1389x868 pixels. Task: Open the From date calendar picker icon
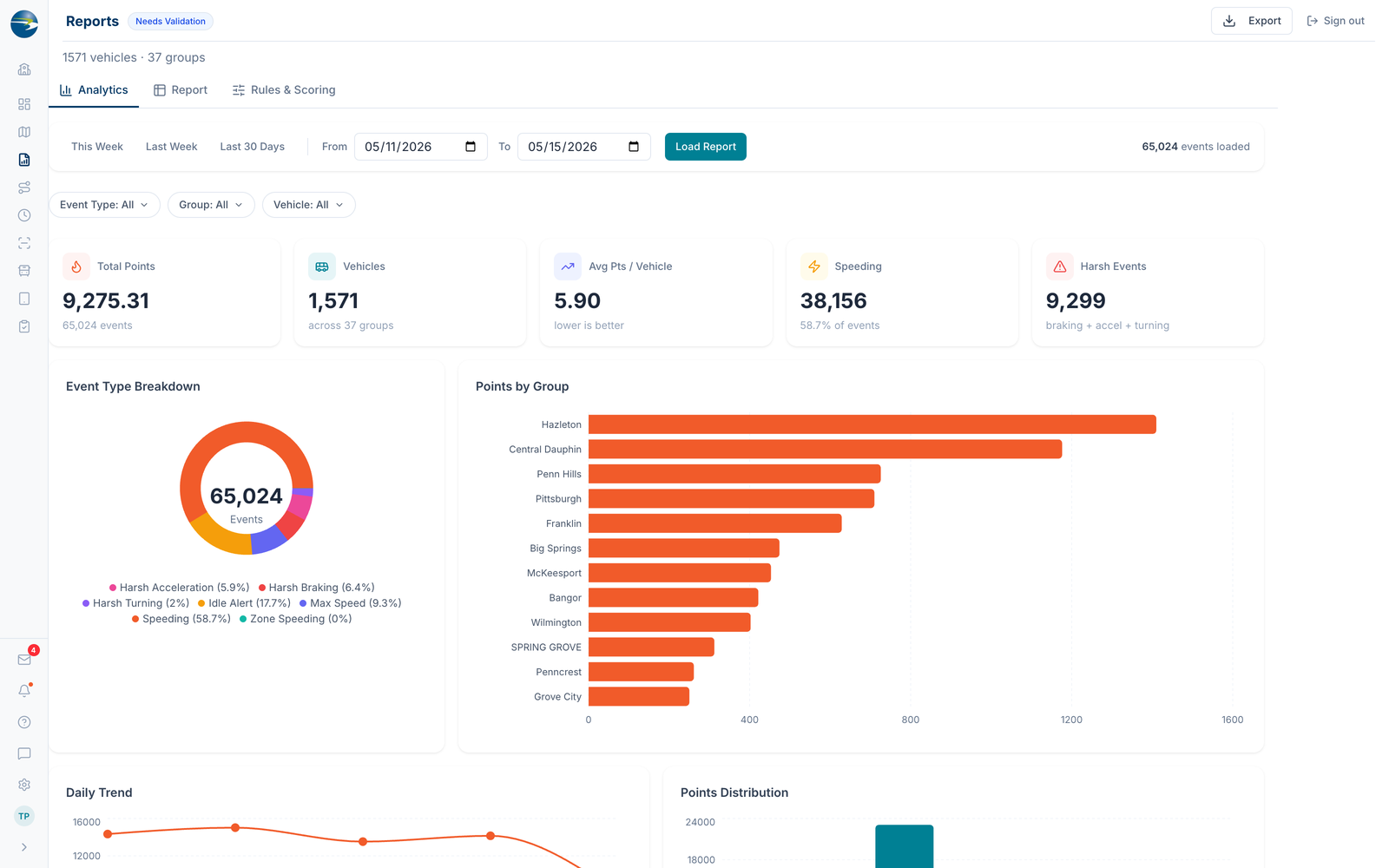point(471,147)
